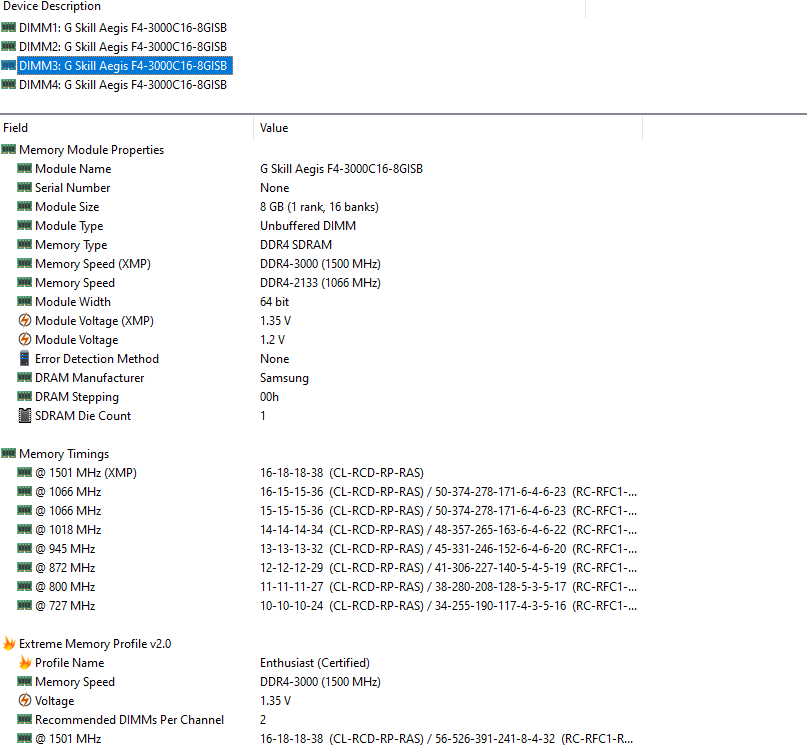The width and height of the screenshot is (807, 756).
Task: Click the Recommended DIMMs Per Channel icon
Action: click(24, 719)
